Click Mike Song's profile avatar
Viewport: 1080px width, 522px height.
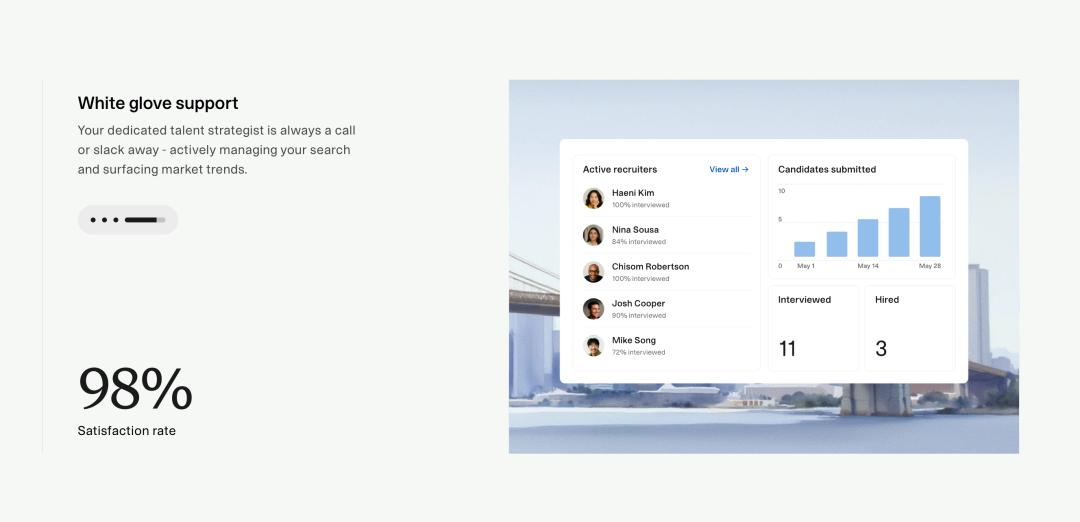593,346
